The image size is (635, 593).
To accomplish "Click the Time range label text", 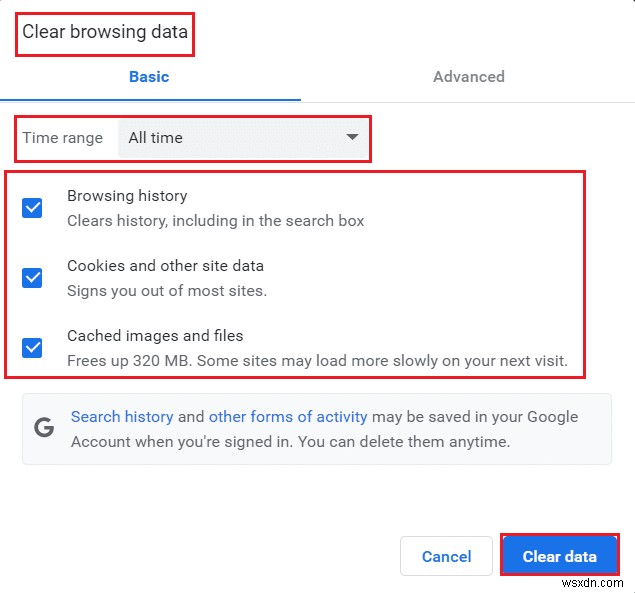I will click(x=63, y=138).
